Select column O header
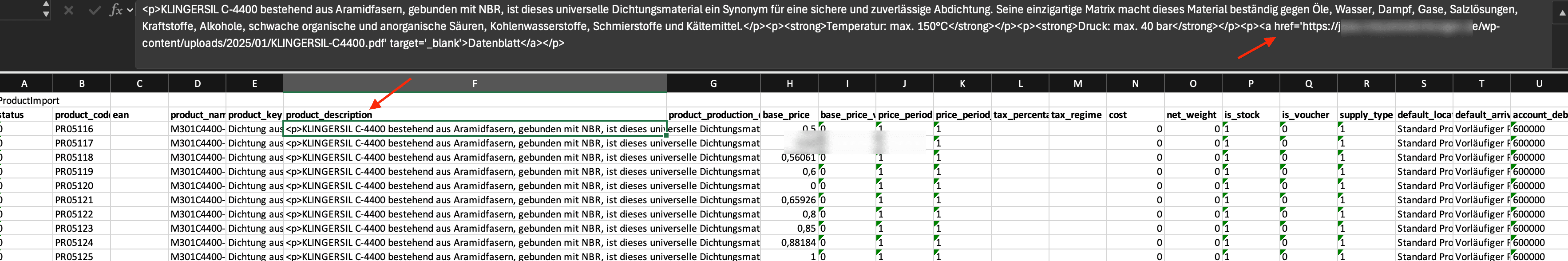Screen dimensions: 1568x261 pos(1193,83)
